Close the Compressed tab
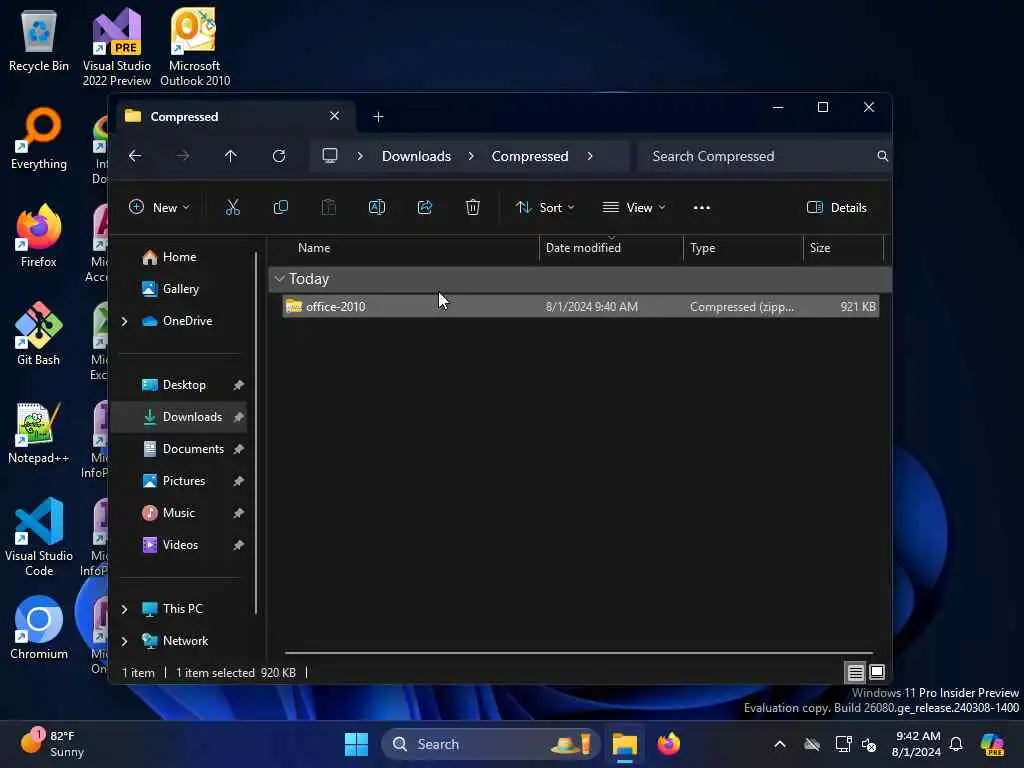Screen dimensions: 1024x768 (x=334, y=116)
